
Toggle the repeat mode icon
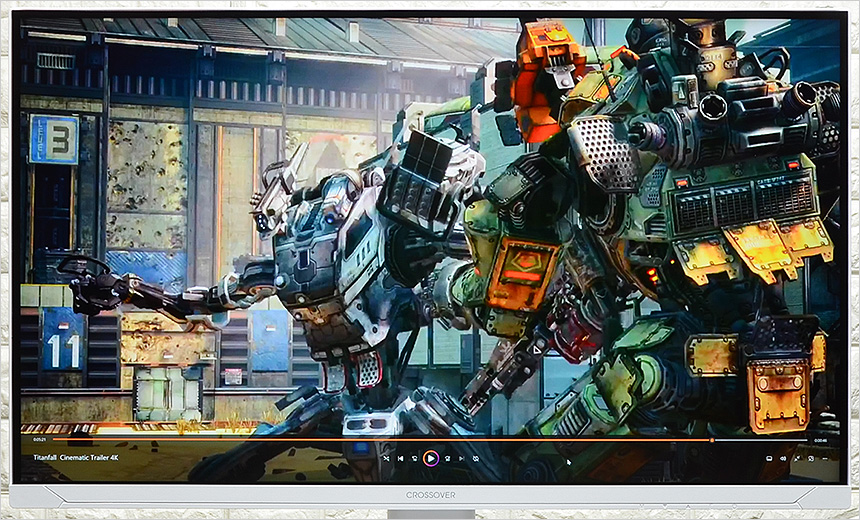(x=476, y=458)
